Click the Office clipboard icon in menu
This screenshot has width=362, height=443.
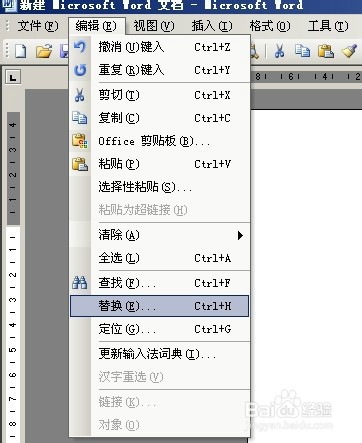tap(80, 141)
